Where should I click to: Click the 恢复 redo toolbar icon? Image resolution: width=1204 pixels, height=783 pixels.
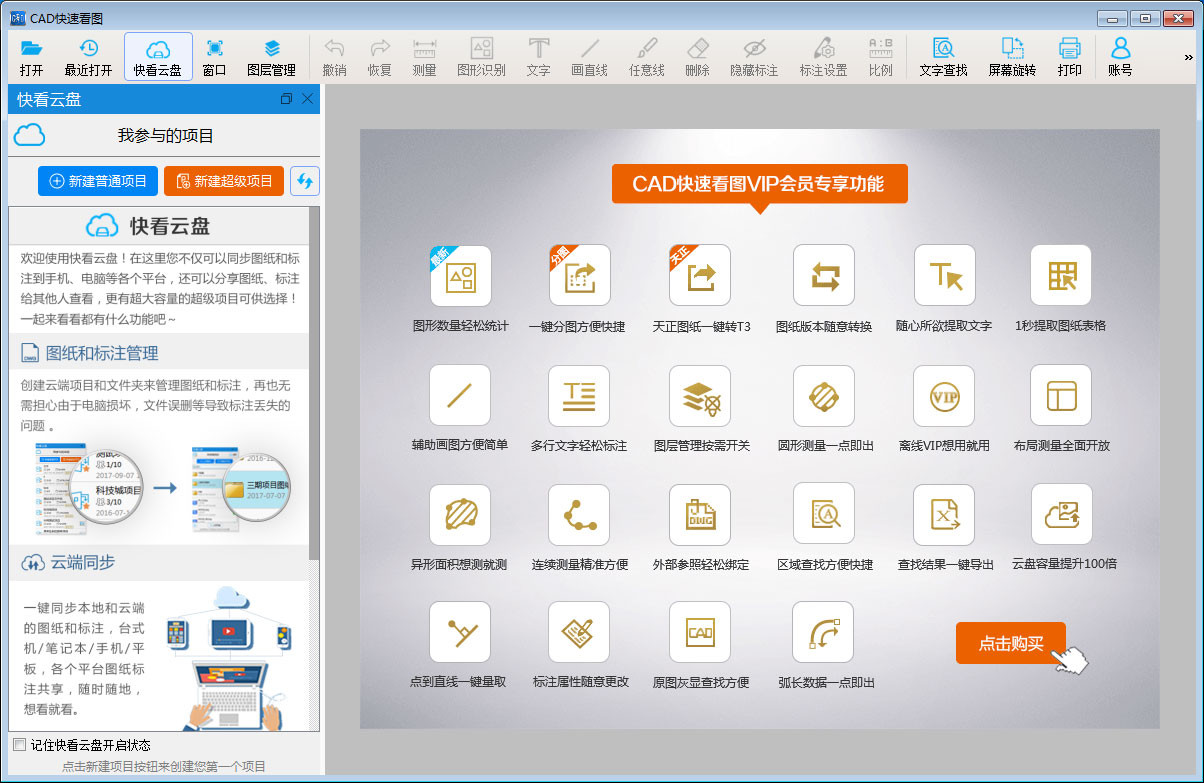[x=380, y=57]
